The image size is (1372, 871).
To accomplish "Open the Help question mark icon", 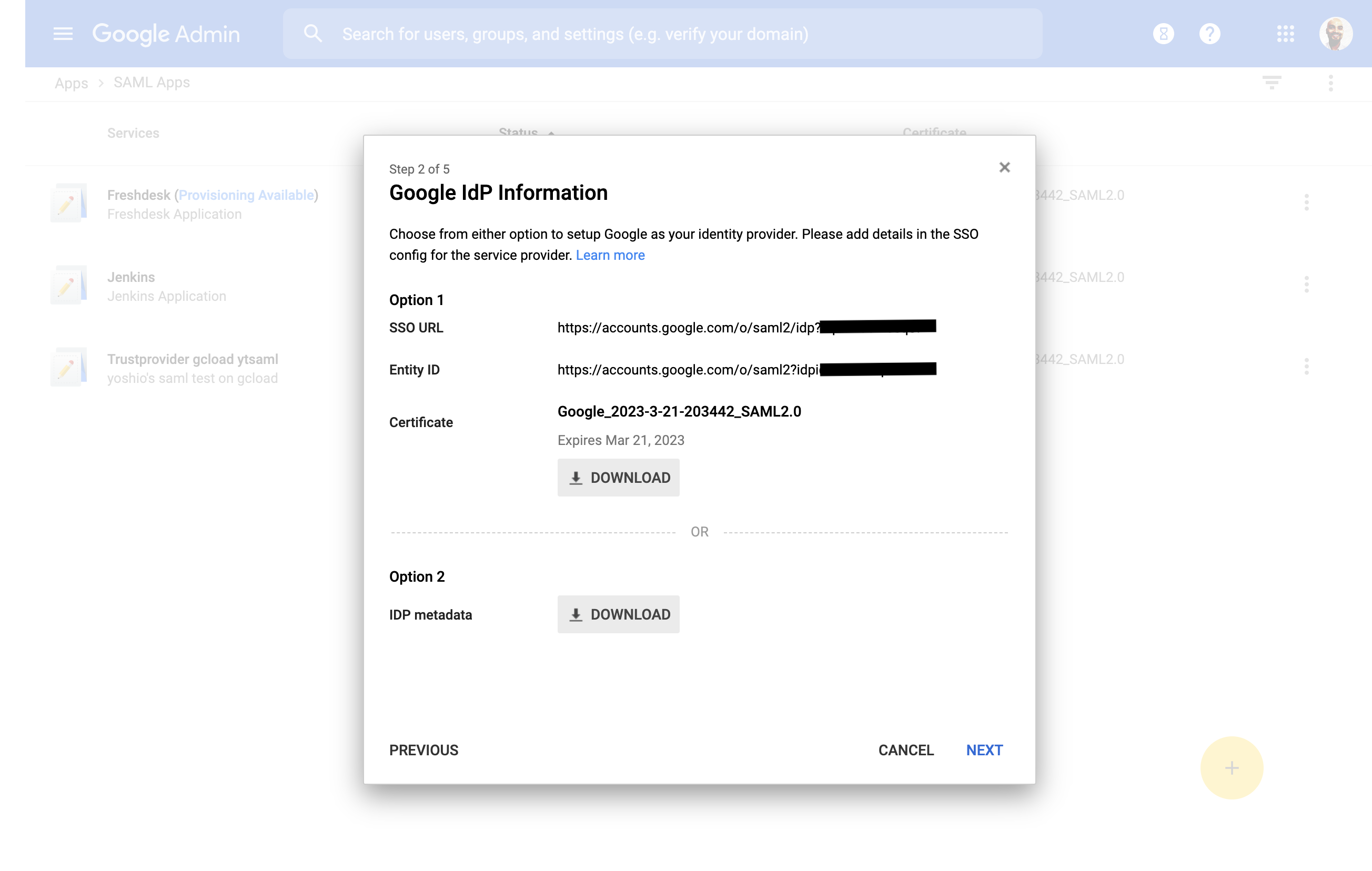I will [x=1209, y=34].
